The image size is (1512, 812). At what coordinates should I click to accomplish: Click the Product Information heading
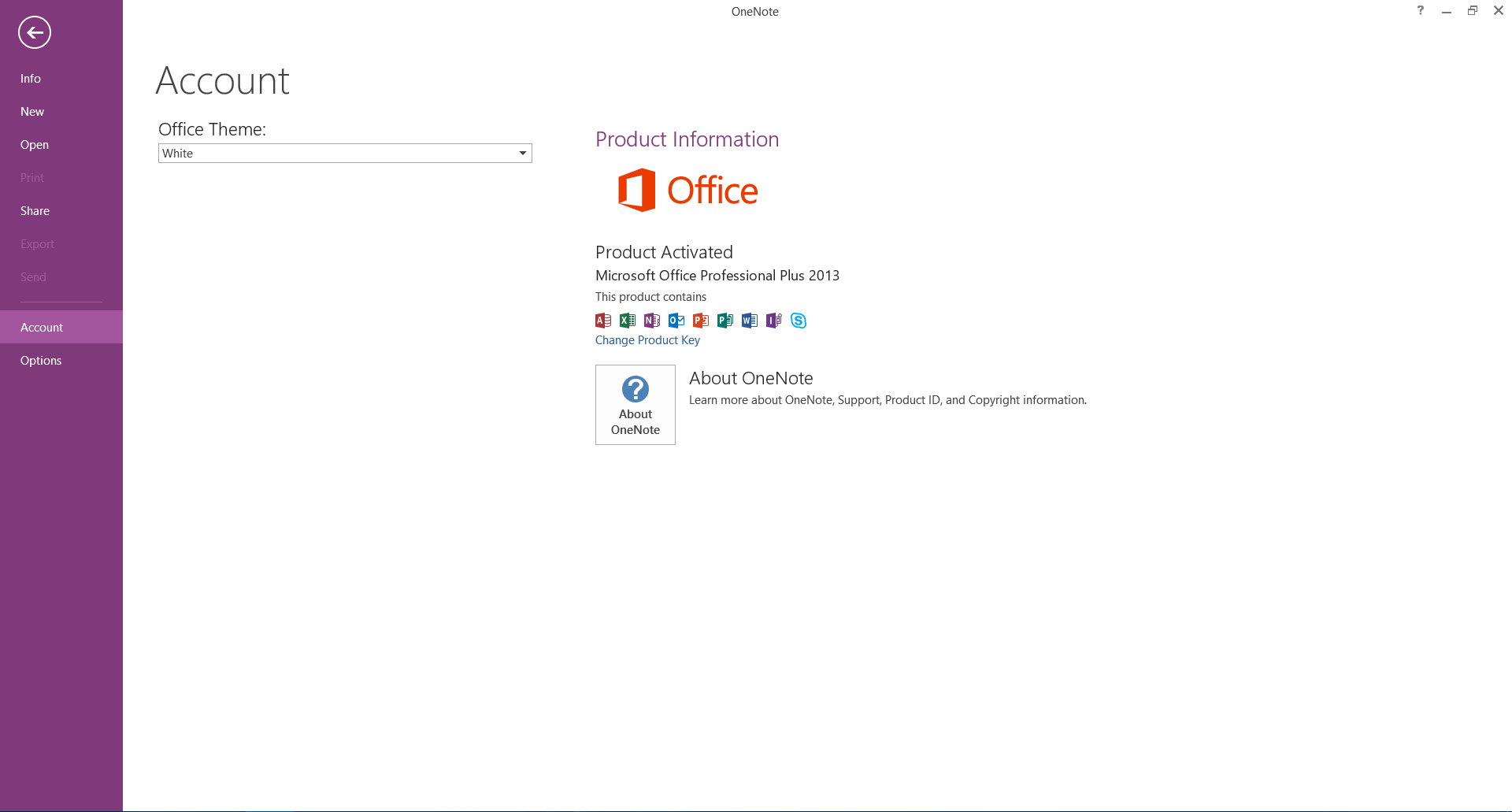(x=687, y=139)
